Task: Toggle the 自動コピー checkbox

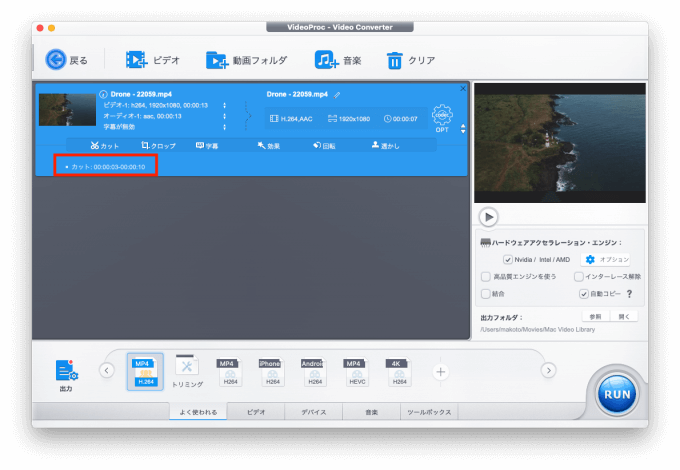Action: coord(584,294)
